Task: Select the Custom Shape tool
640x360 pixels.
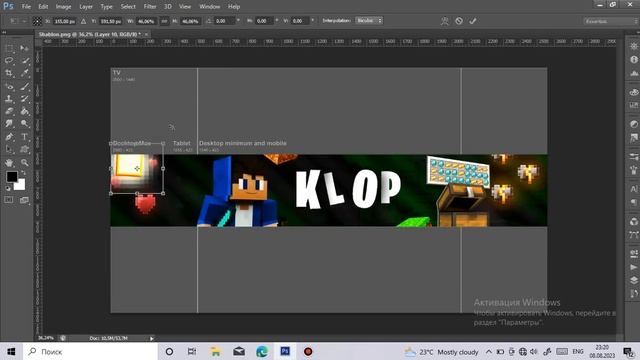Action: [24, 149]
